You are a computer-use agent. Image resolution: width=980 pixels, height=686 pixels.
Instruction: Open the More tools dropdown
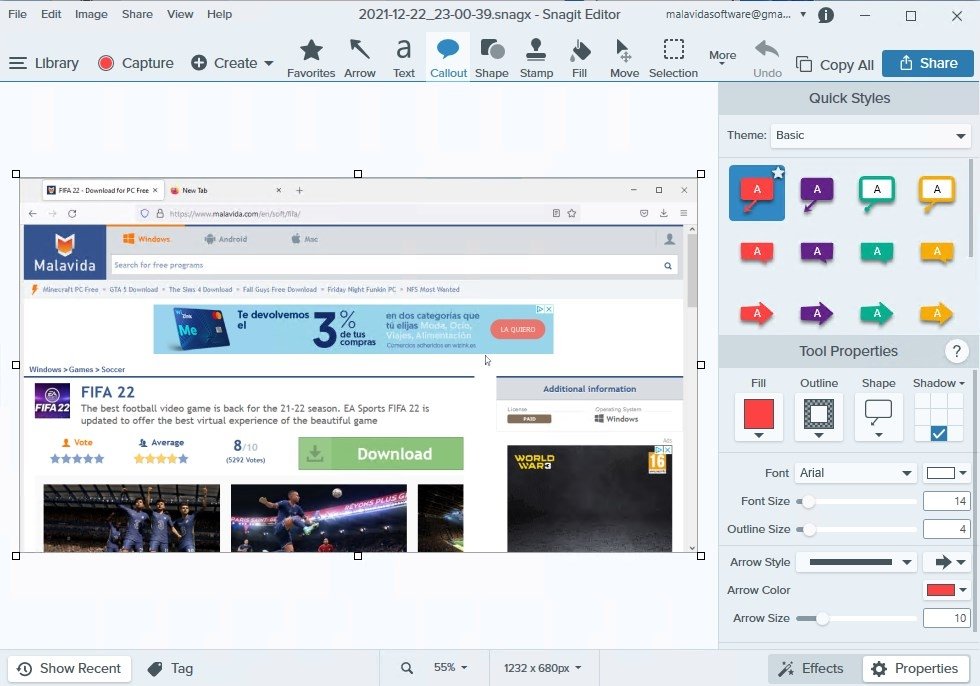tap(722, 57)
